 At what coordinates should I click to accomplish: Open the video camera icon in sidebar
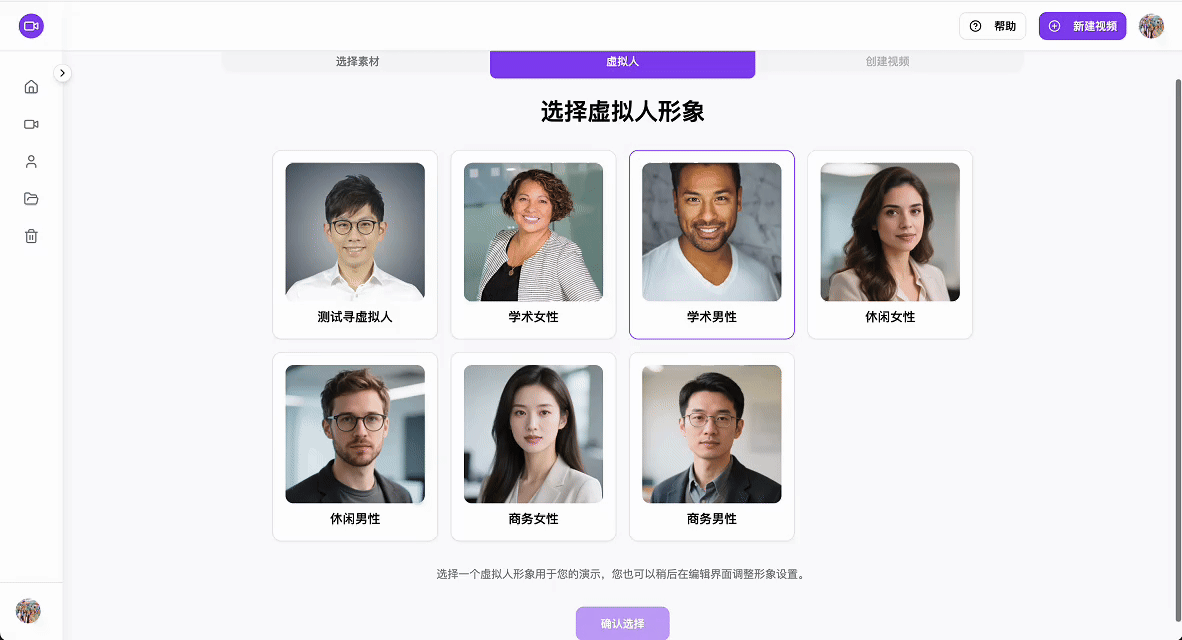point(31,124)
